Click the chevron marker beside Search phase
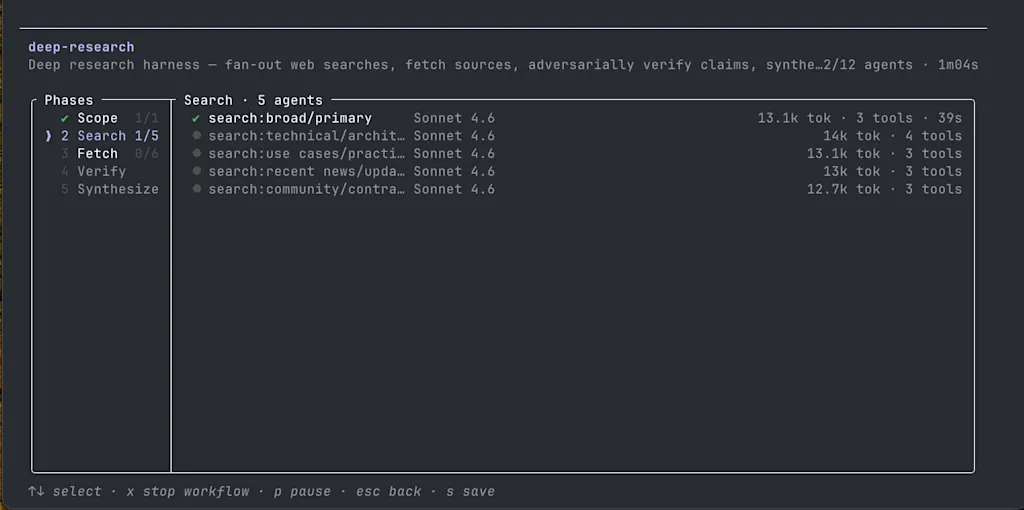Screen dimensions: 1024x510 click(x=48, y=136)
